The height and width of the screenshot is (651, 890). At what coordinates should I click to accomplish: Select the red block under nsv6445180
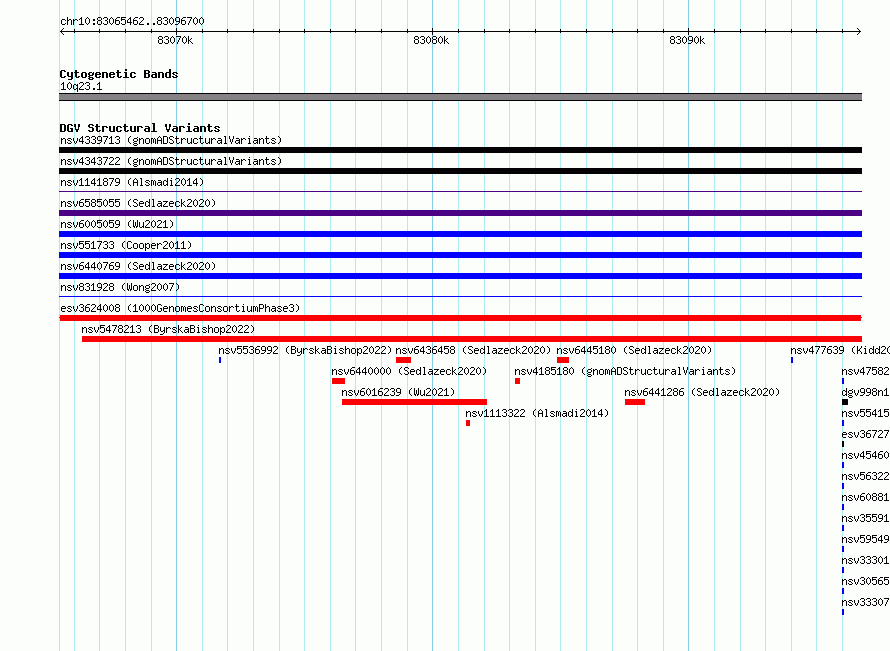(x=563, y=360)
